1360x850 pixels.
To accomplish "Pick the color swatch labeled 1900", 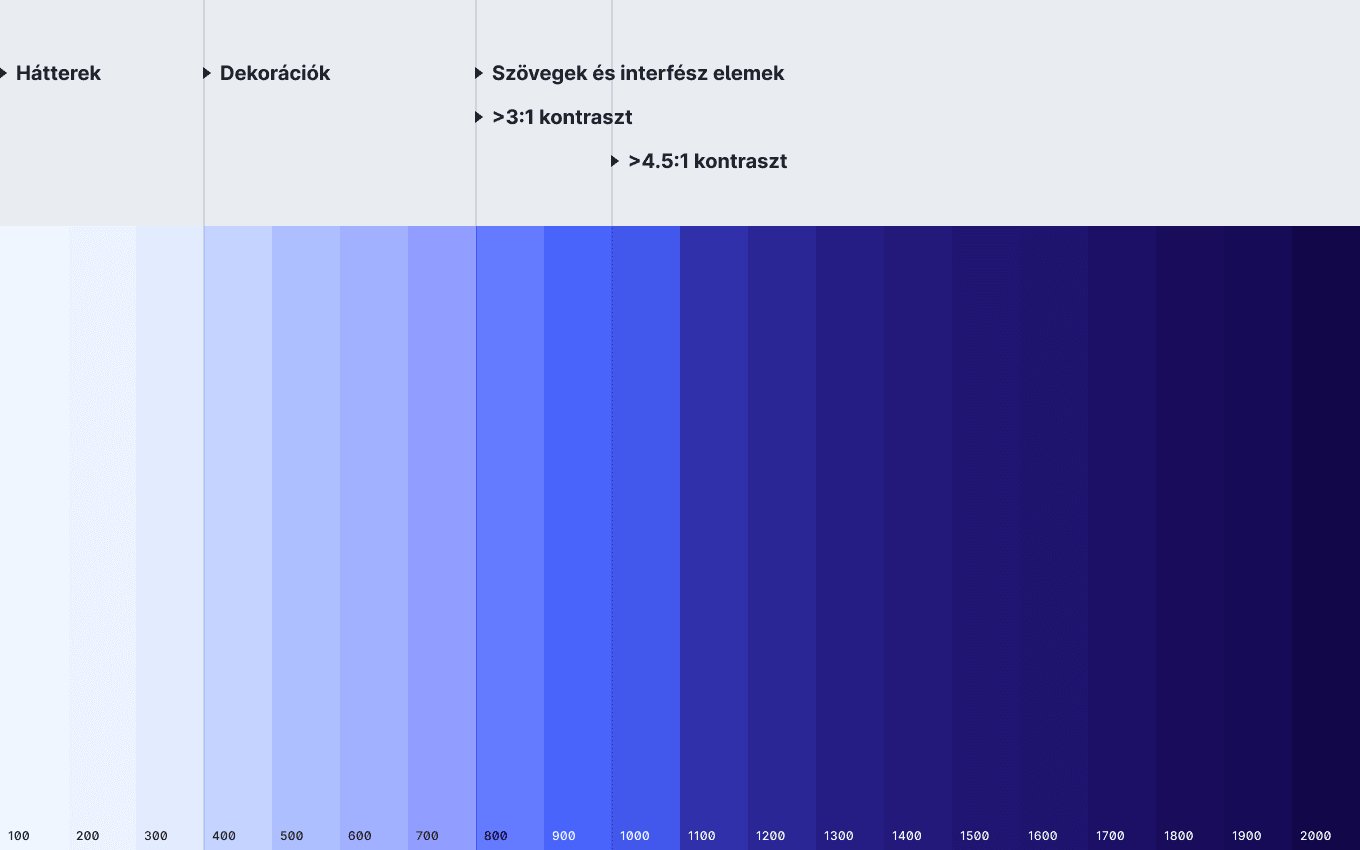I will coord(1258,538).
